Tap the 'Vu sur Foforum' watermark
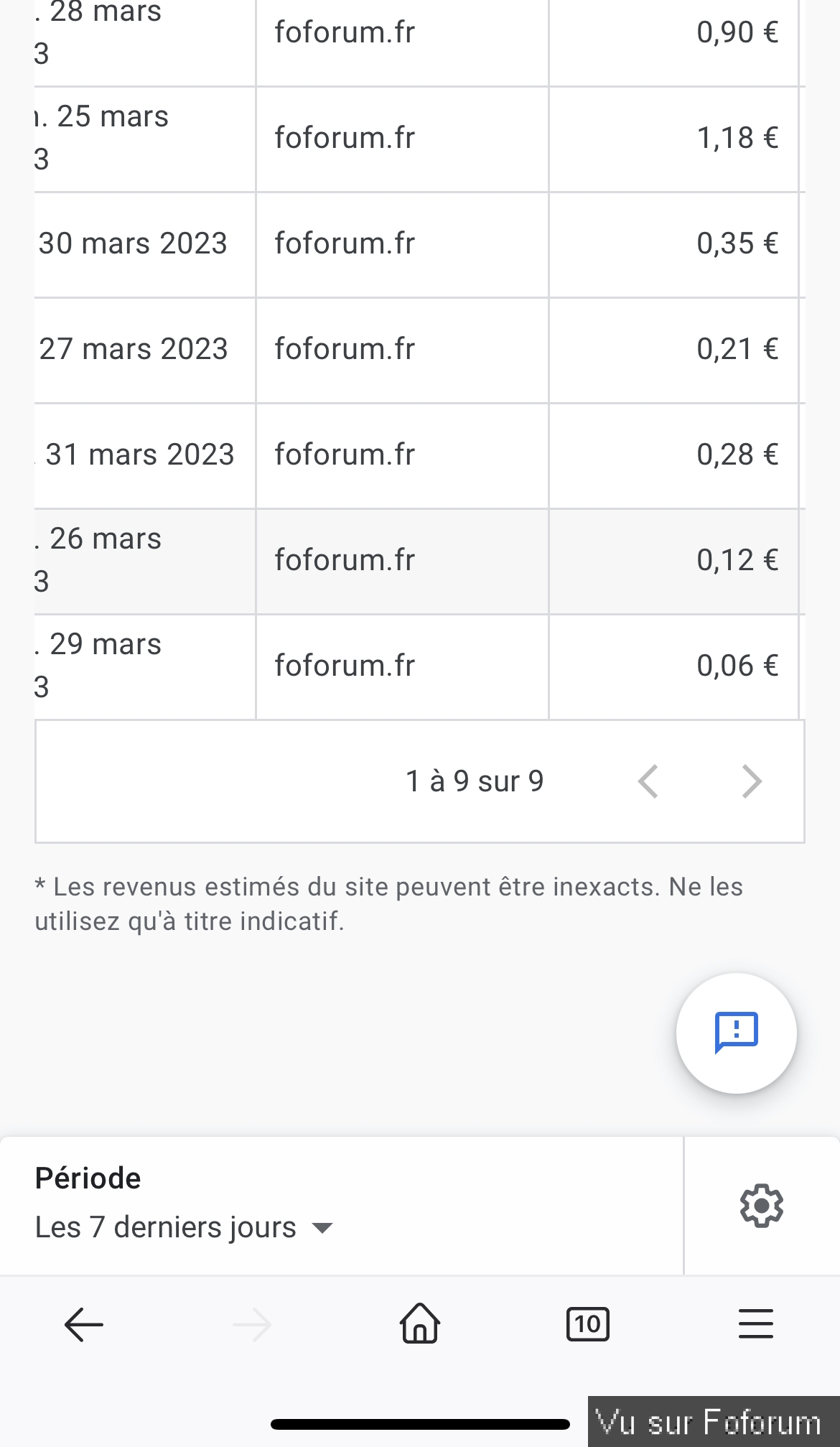Image resolution: width=840 pixels, height=1447 pixels. tap(709, 1422)
